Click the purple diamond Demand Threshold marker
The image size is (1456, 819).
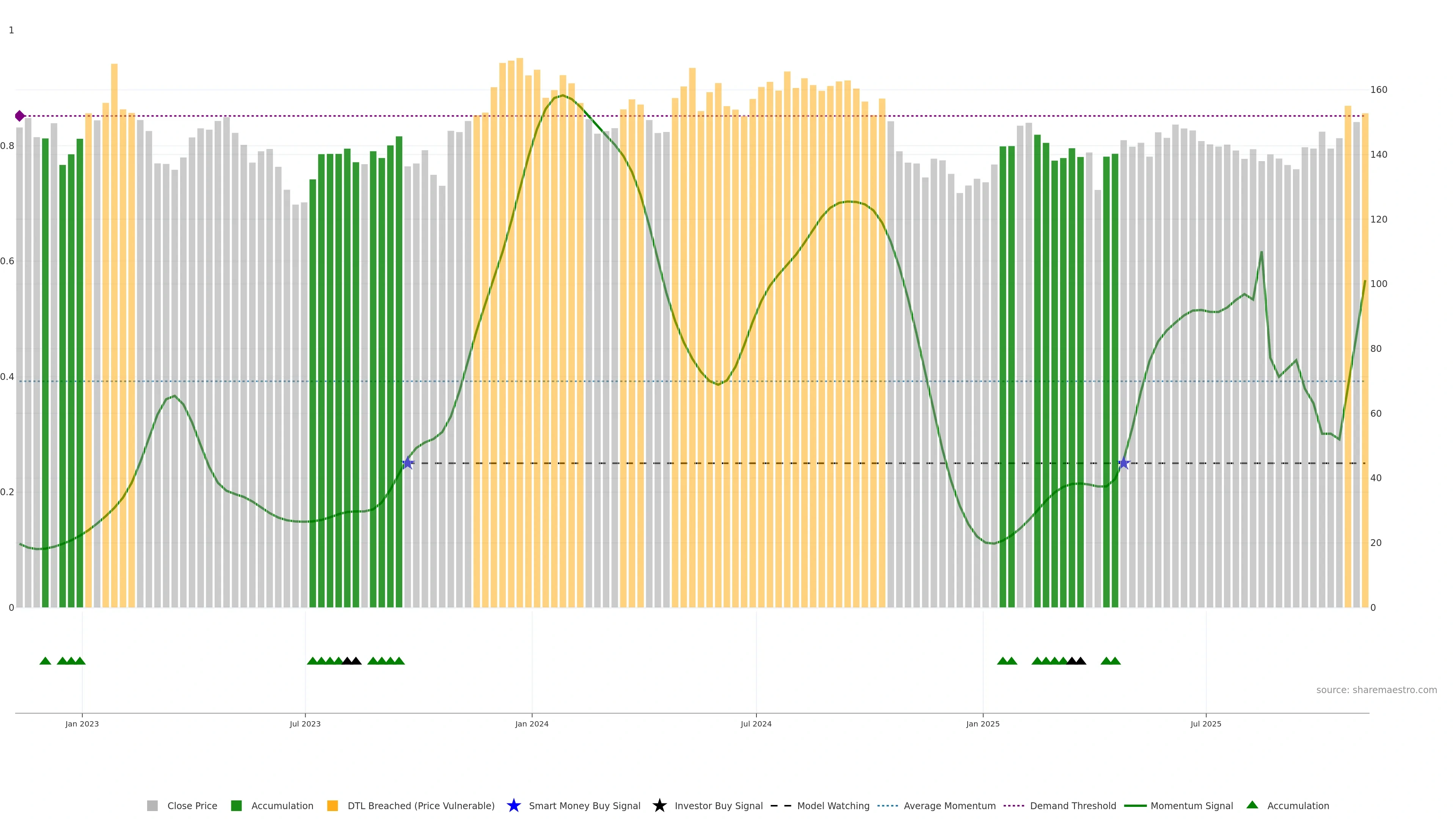[20, 116]
